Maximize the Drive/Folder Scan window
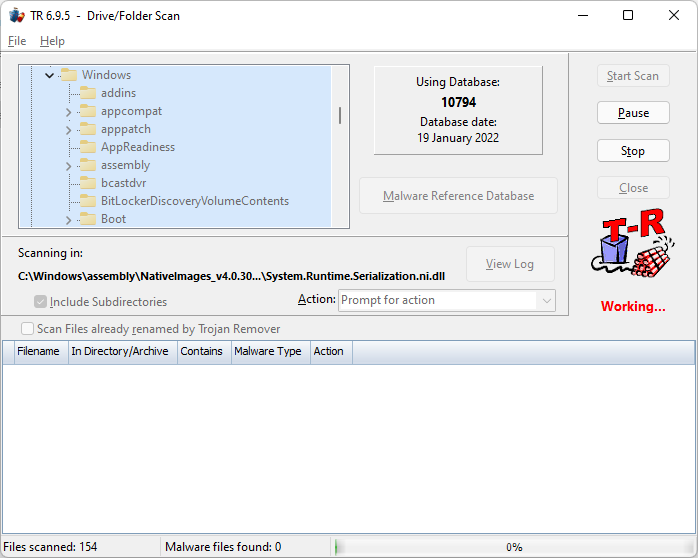The height and width of the screenshot is (558, 698). (x=628, y=16)
